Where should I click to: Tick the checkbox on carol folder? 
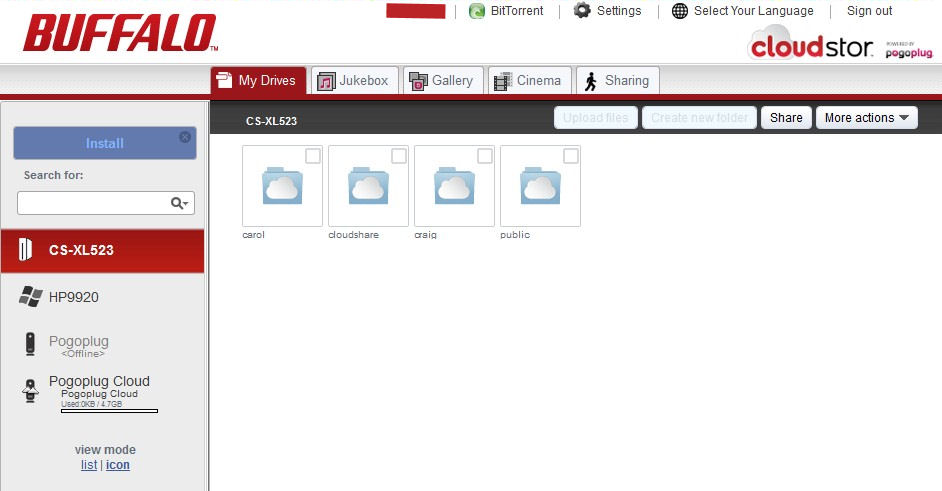313,156
